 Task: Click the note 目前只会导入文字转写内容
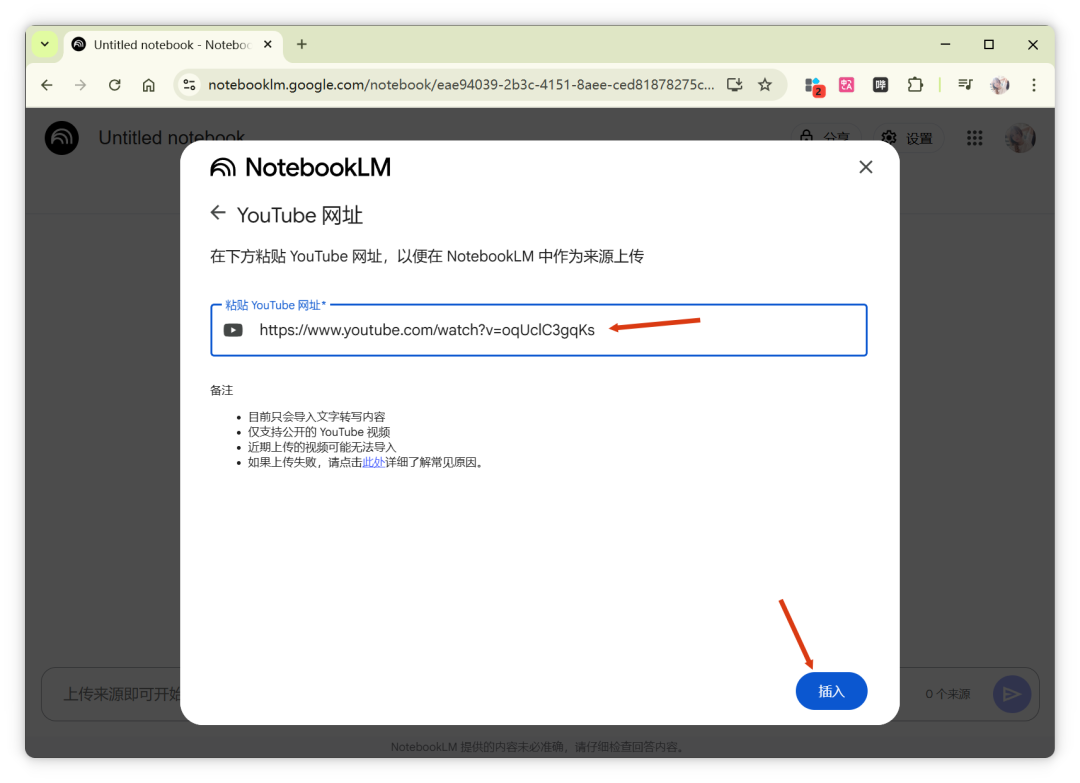pos(317,417)
